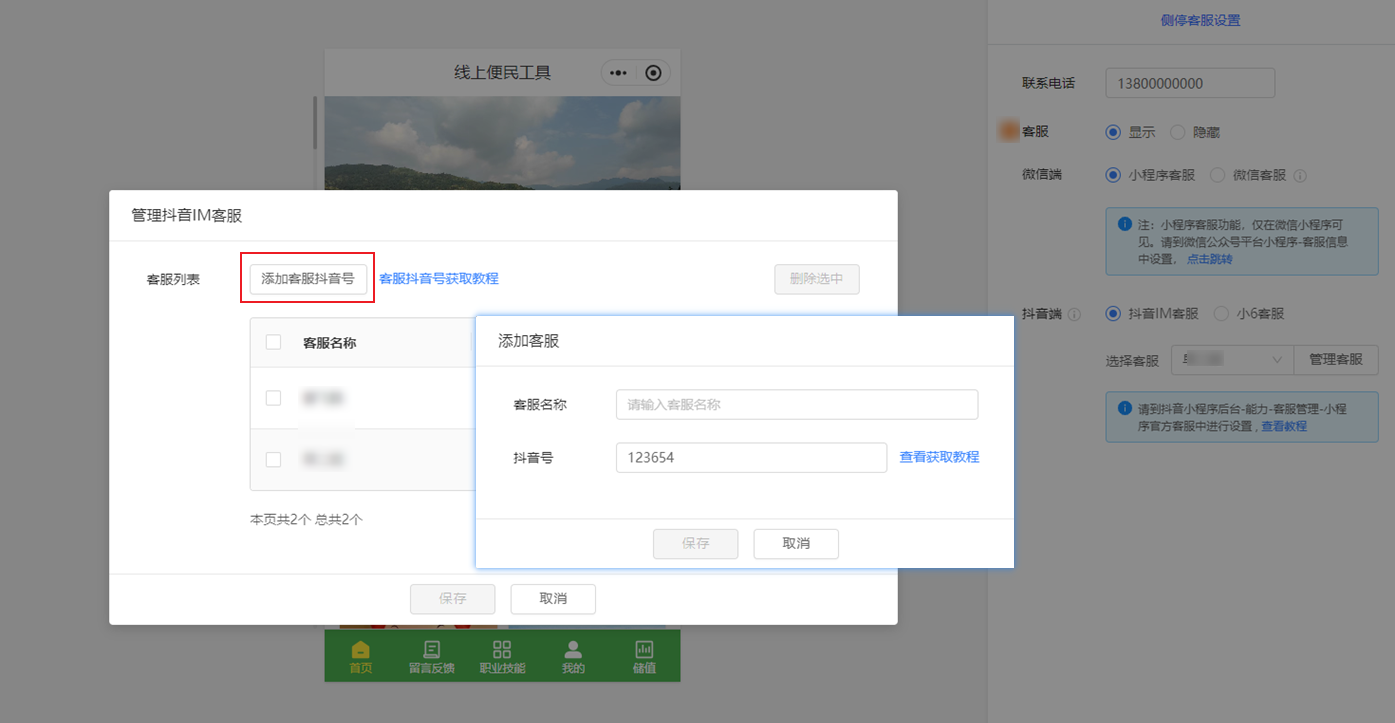The image size is (1395, 723).
Task: Click 保存 in the 添加客服 dialog
Action: click(x=696, y=544)
